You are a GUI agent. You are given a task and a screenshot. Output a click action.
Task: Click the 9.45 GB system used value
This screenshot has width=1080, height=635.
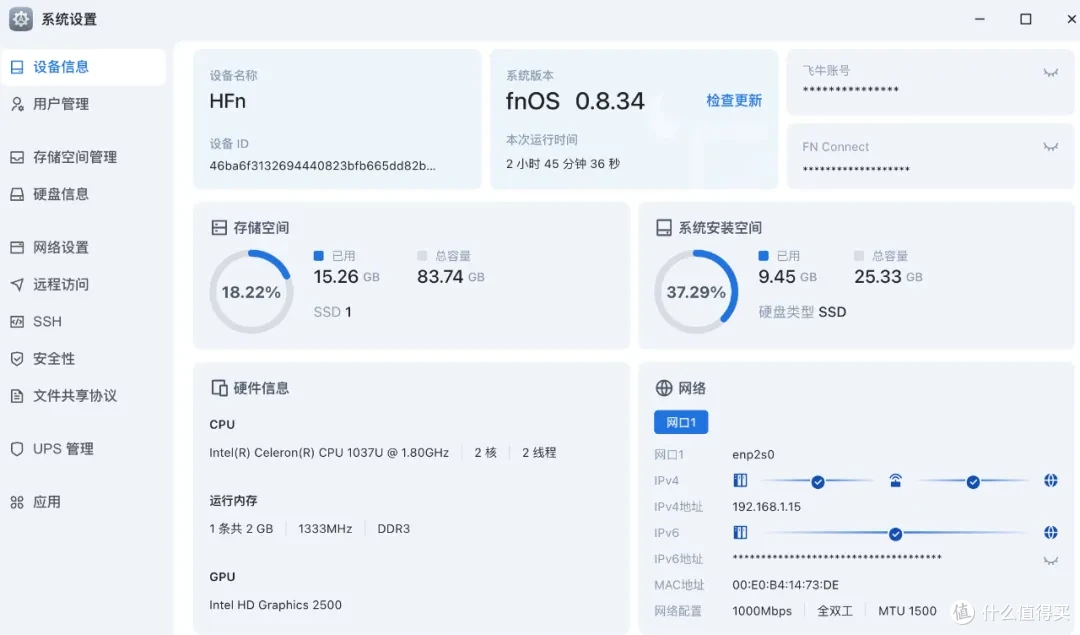point(787,277)
